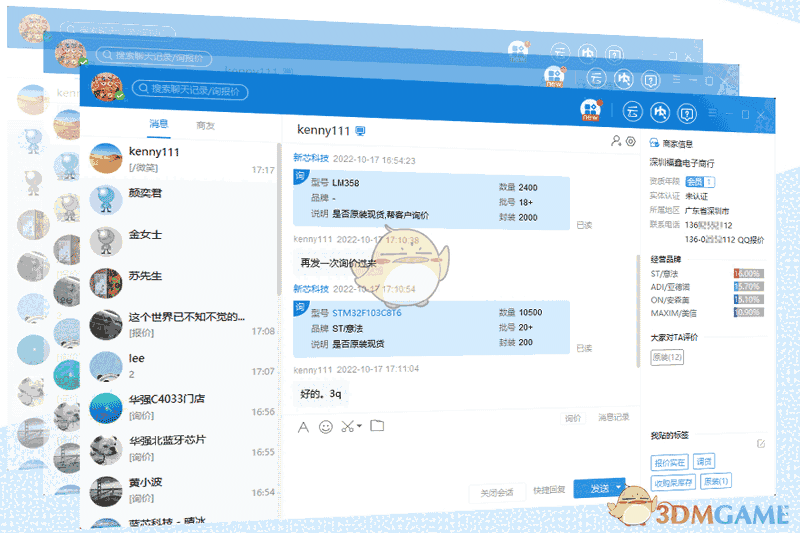This screenshot has height=533, width=800.
Task: Click 原装(12) review tag
Action: pos(667,357)
